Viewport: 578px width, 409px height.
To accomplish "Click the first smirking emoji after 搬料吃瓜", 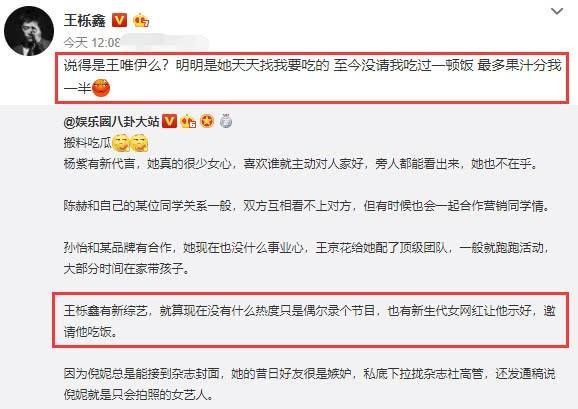I will click(121, 143).
